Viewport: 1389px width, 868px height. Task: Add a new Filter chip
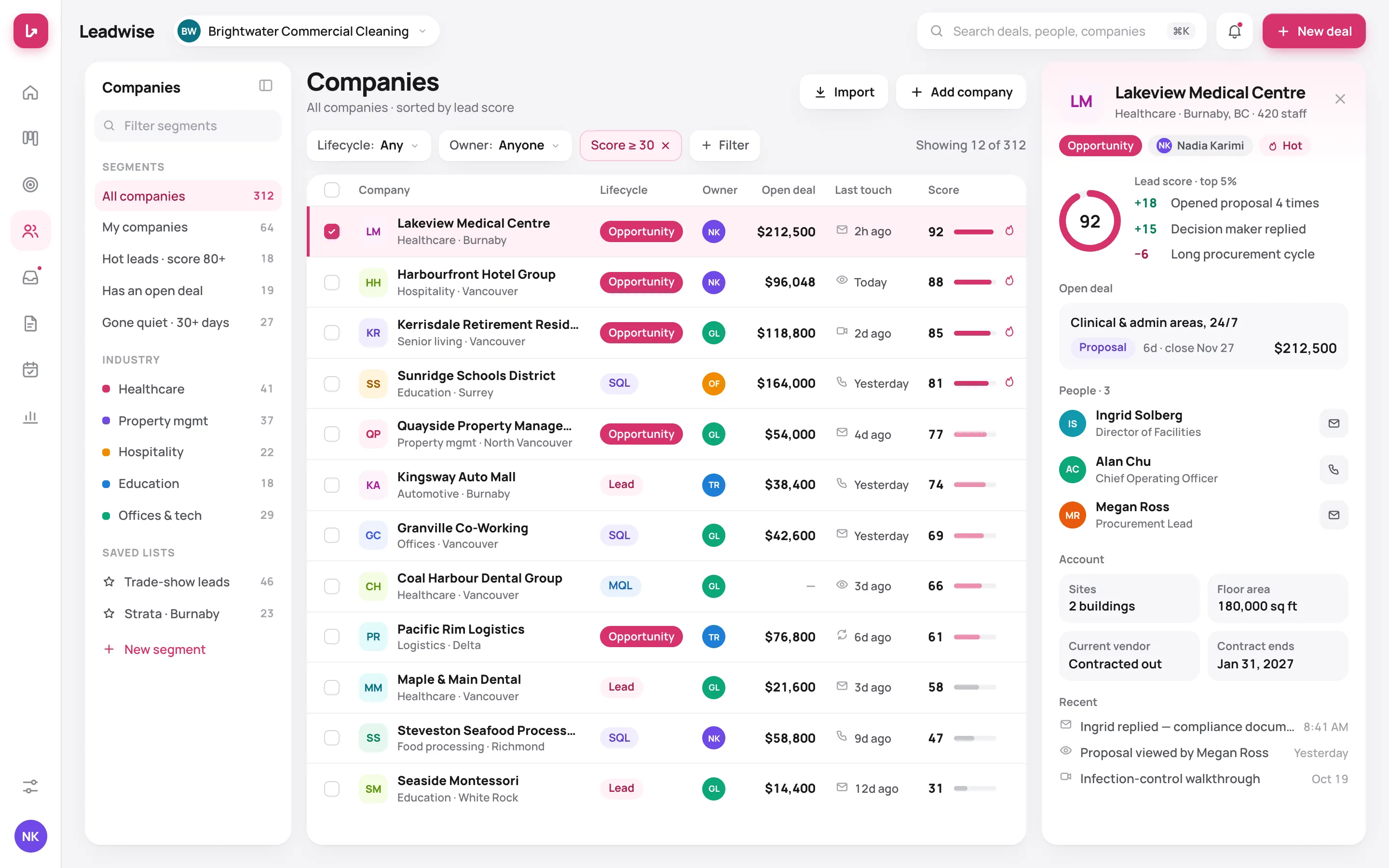724,146
